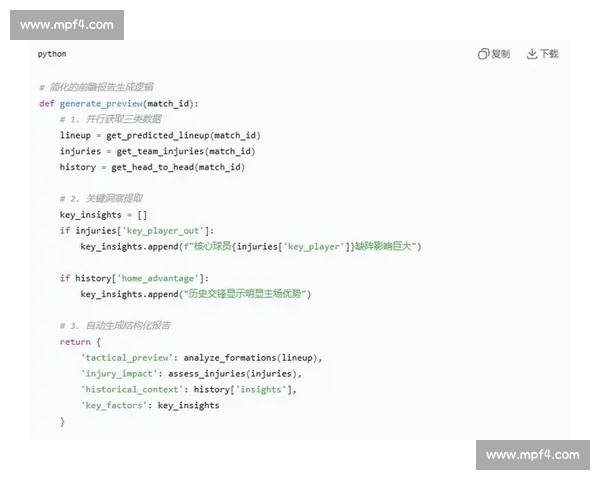Image resolution: width=600 pixels, height=480 pixels.
Task: Place cursor on the get_predicted_lineup line
Action: click(160, 135)
